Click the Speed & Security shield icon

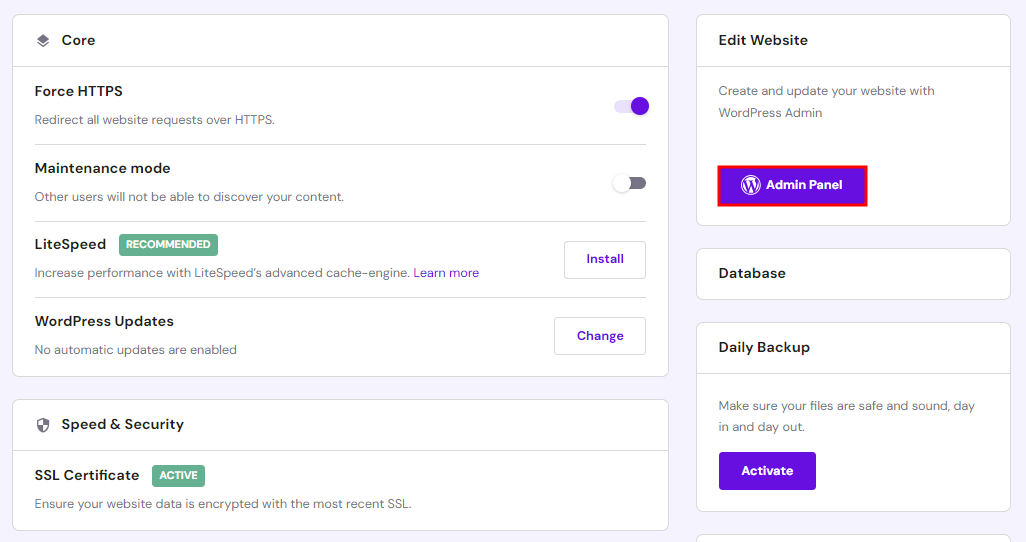42,425
